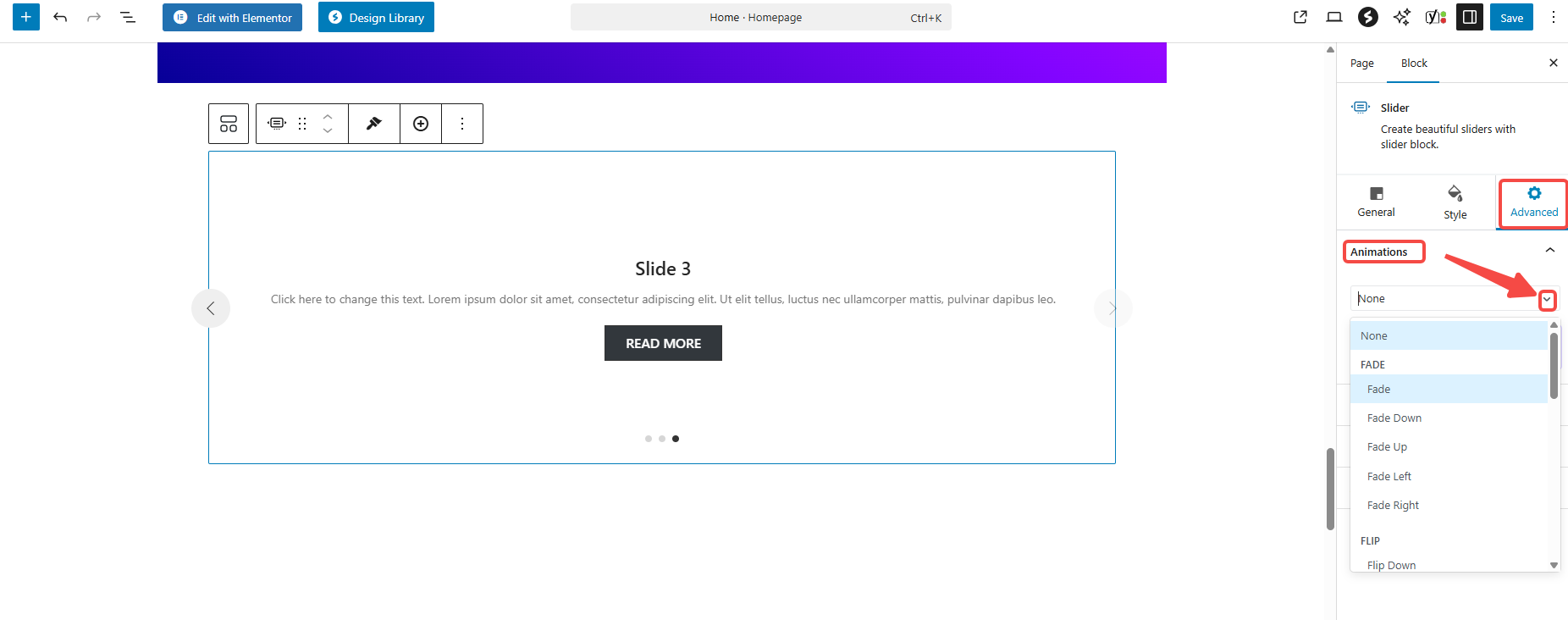
Task: Select the parent block layout icon
Action: click(x=229, y=124)
